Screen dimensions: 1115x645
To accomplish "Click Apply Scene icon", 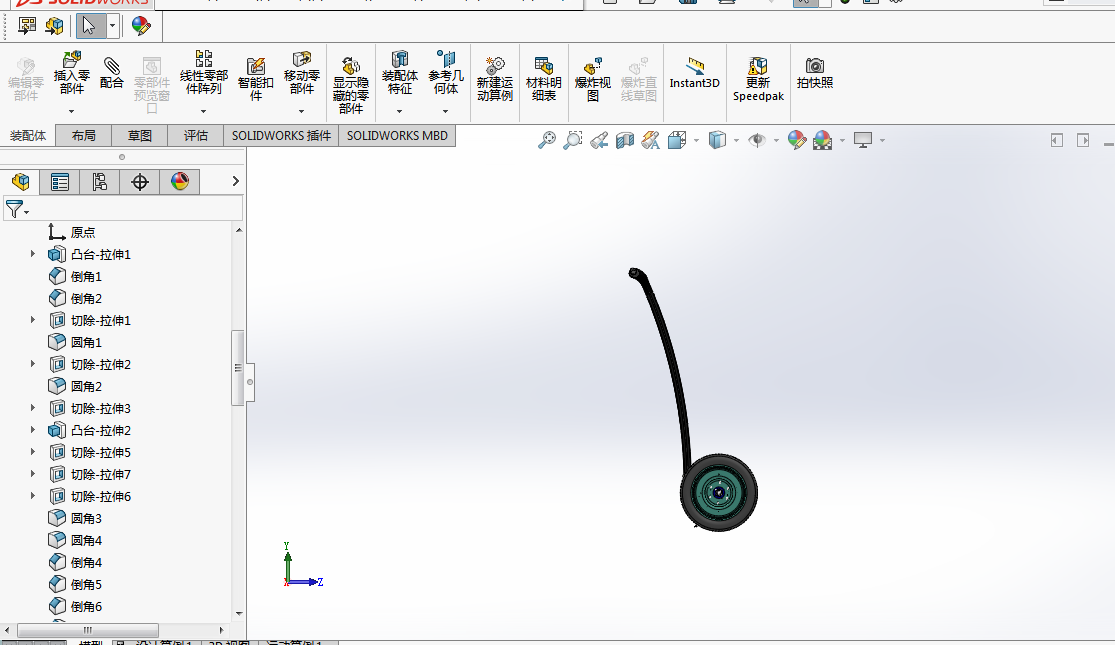I will pos(823,140).
